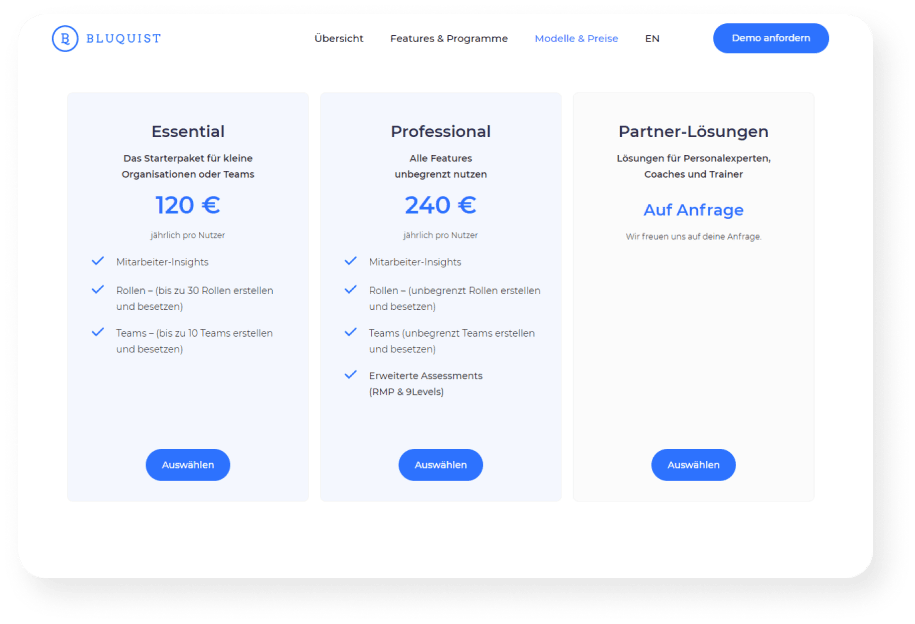The image size is (915, 624).
Task: Select the Modelle & Preise menu item
Action: pos(576,39)
